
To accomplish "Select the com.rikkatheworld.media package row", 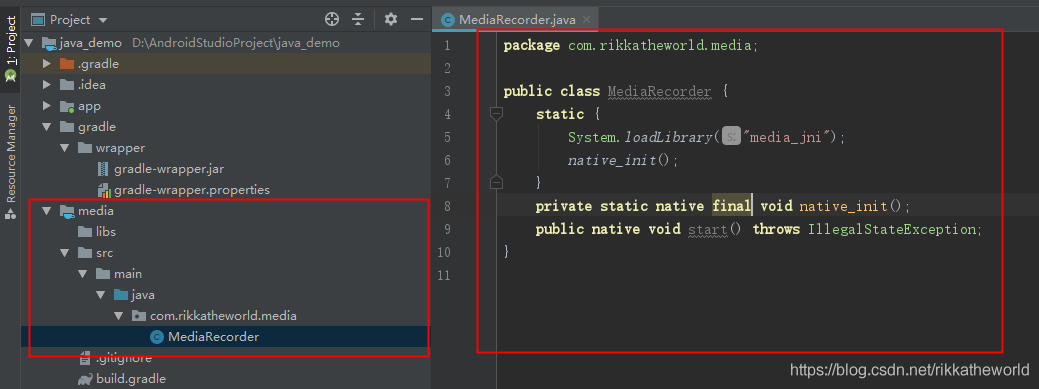I will click(225, 316).
